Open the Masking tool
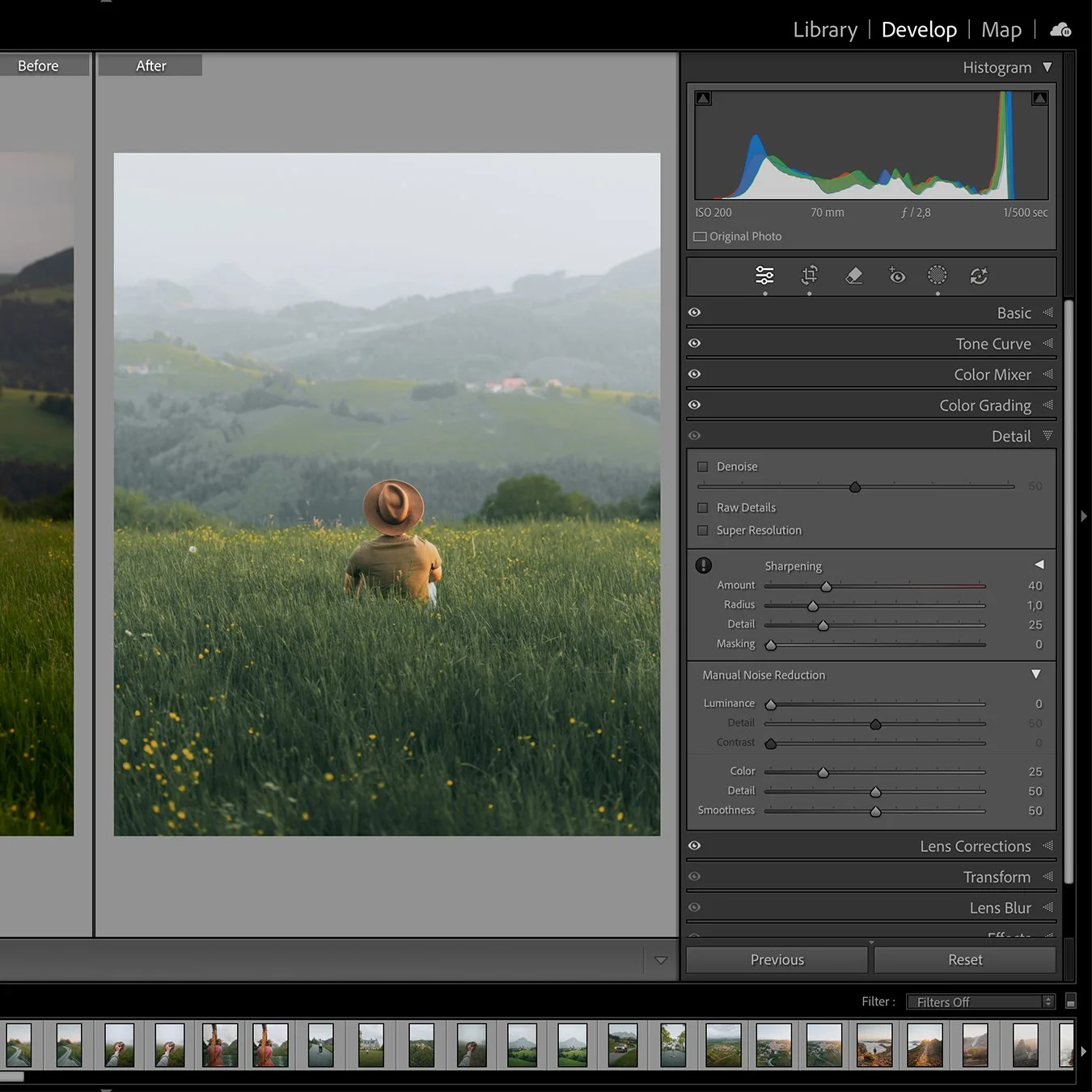 pos(937,276)
